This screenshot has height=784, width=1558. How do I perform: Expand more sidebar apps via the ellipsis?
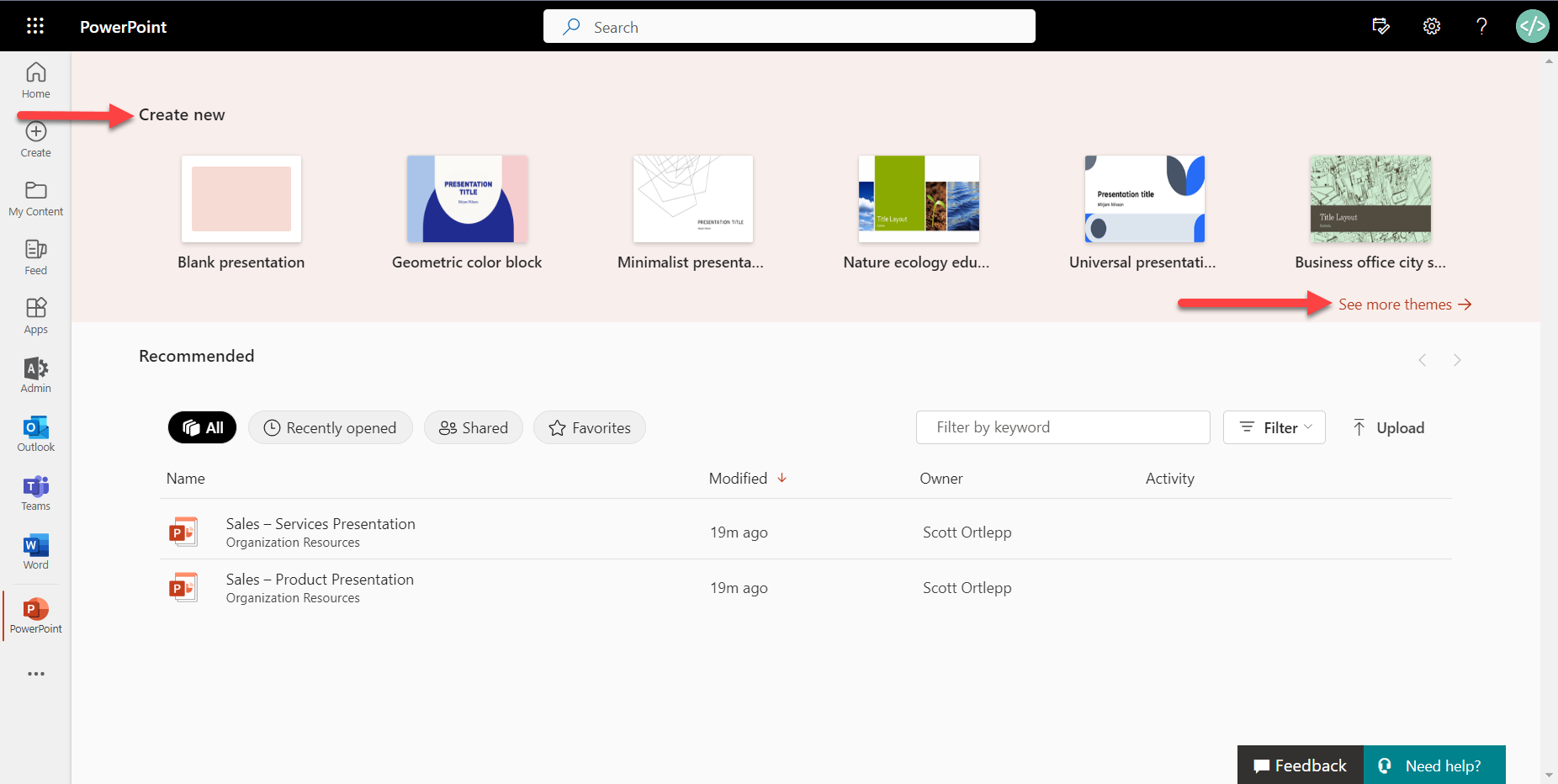click(x=35, y=673)
